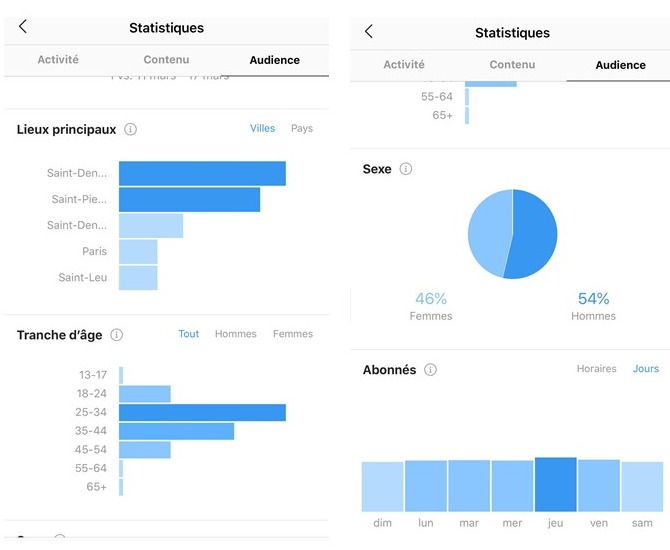Tap the mer bar in followers chart
This screenshot has height=550, width=670.
click(512, 486)
